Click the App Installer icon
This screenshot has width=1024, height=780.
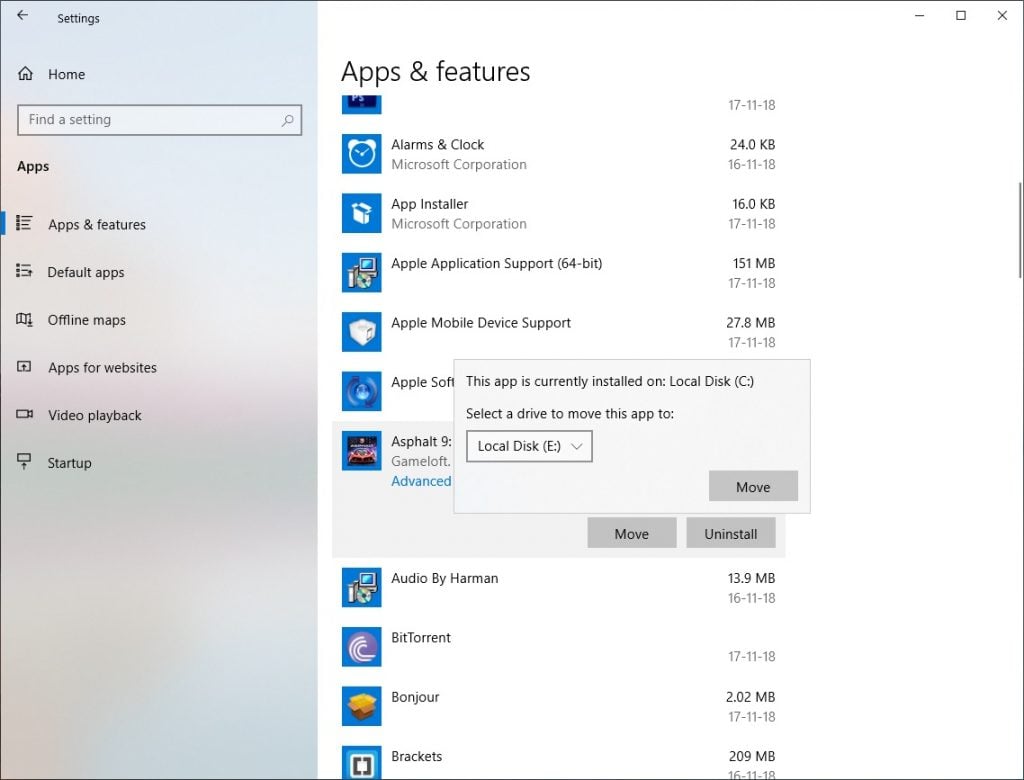tap(361, 213)
